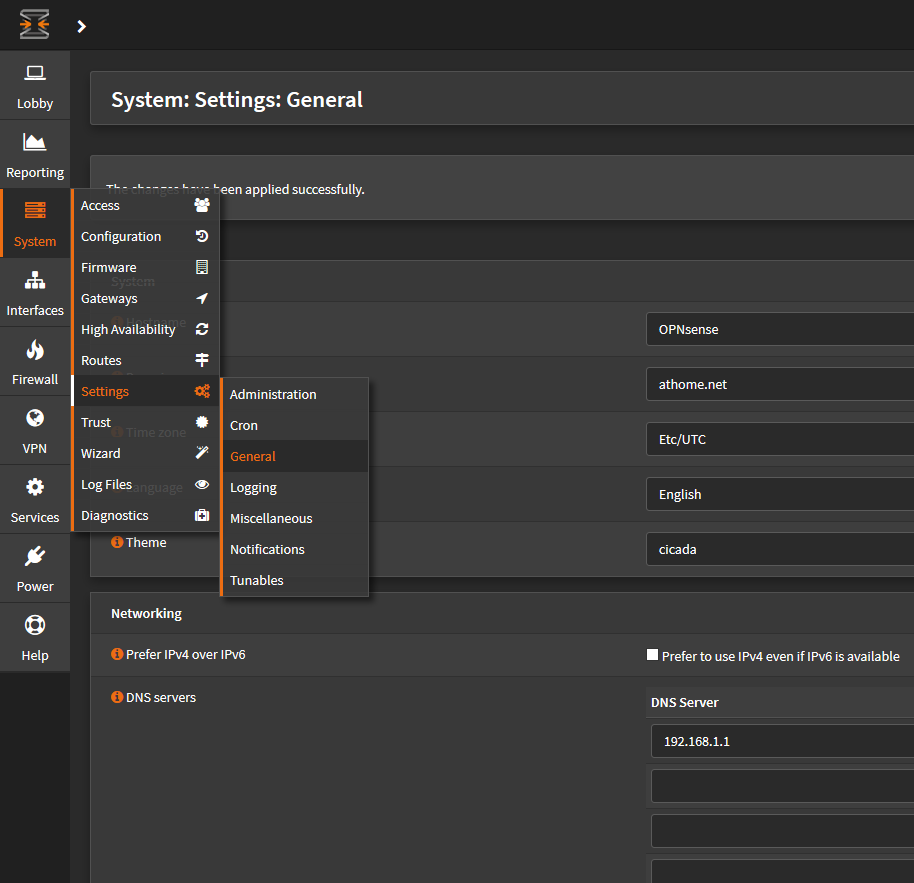Open the Power section
Screen dimensions: 914x883
pyautogui.click(x=35, y=569)
